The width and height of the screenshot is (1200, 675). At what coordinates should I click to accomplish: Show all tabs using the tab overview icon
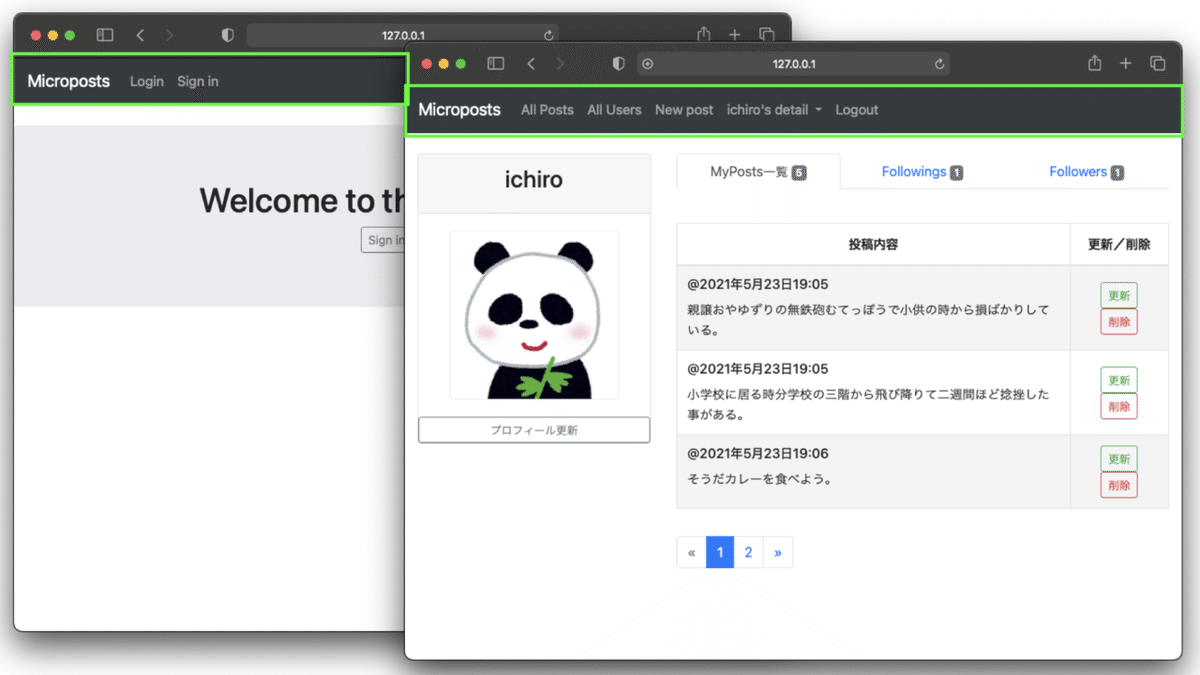click(x=1158, y=63)
